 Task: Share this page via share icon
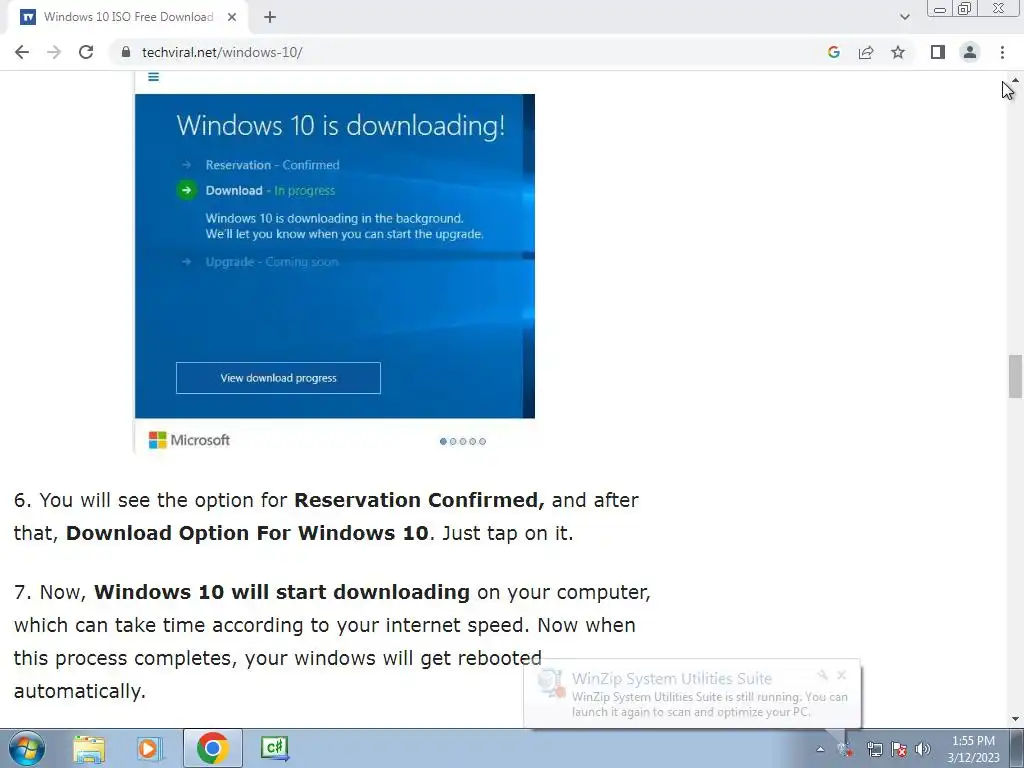click(866, 52)
